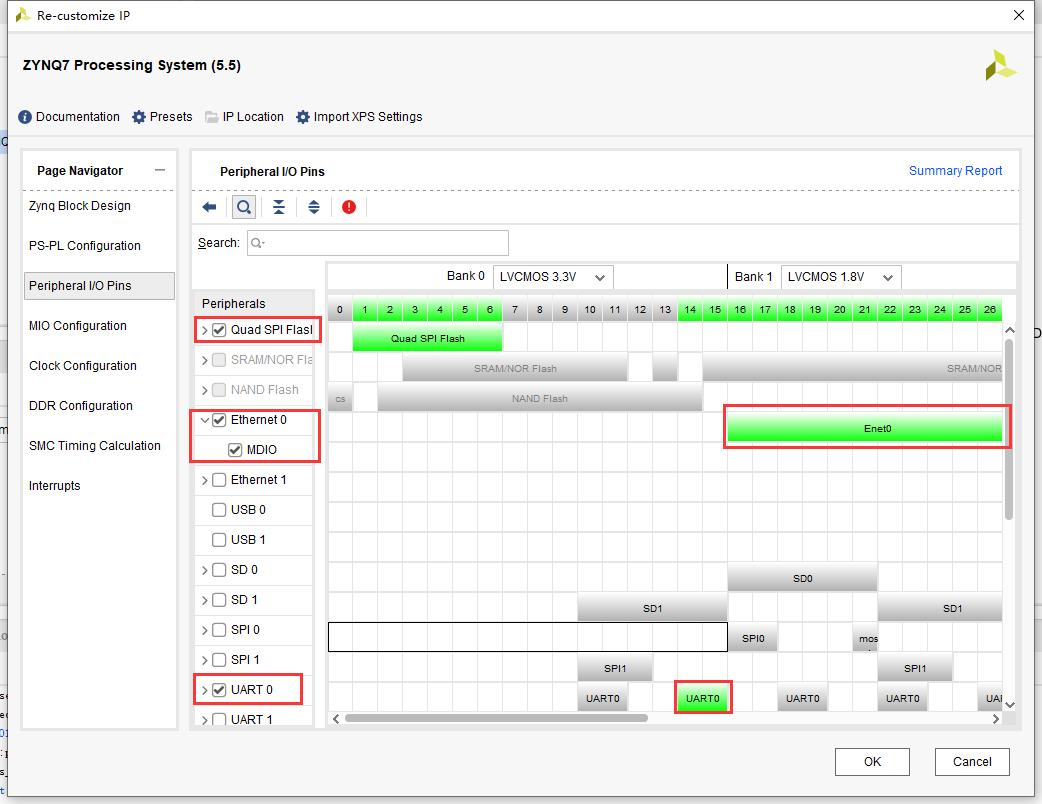
Task: Open the Documentation info icon
Action: point(25,117)
